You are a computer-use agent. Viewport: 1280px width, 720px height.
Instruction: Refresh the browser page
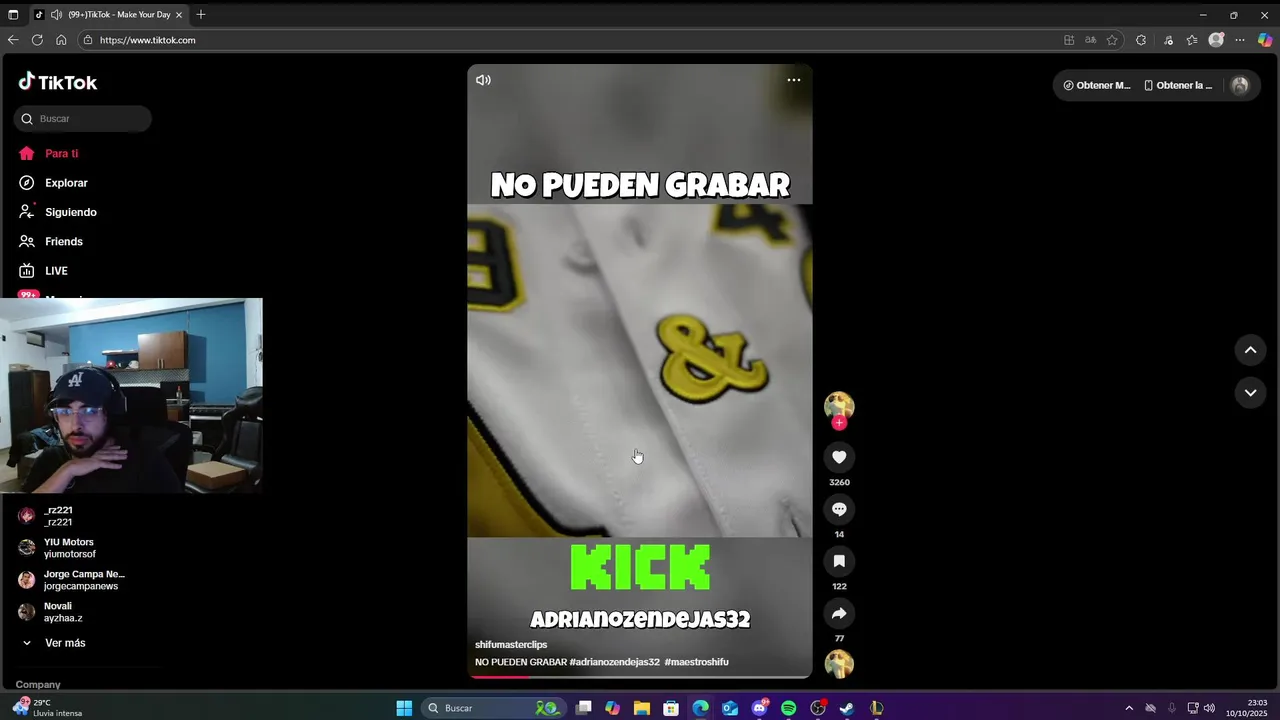click(x=37, y=40)
